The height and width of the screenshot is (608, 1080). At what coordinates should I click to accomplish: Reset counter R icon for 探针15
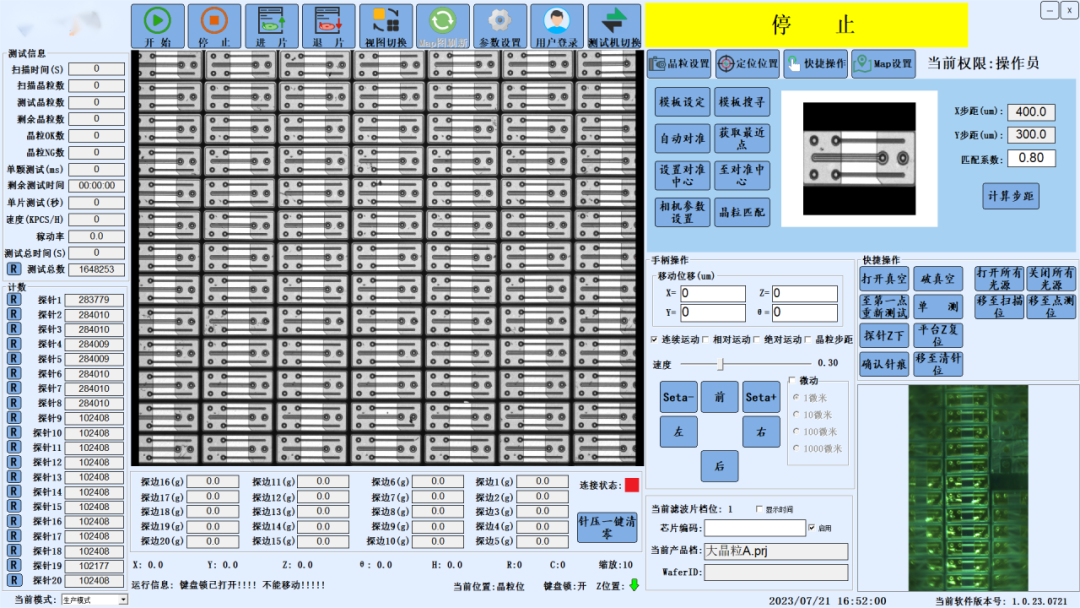14,506
